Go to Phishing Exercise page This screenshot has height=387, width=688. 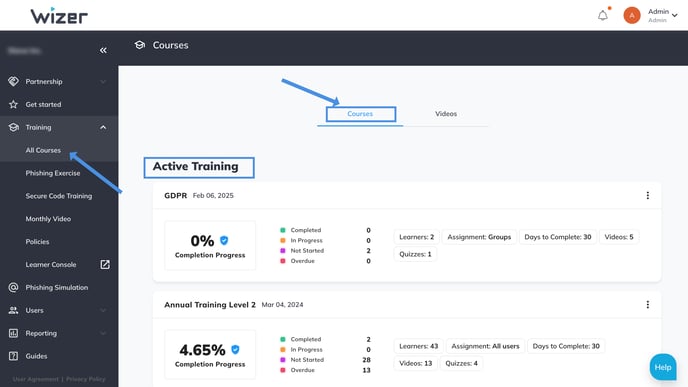[x=53, y=173]
